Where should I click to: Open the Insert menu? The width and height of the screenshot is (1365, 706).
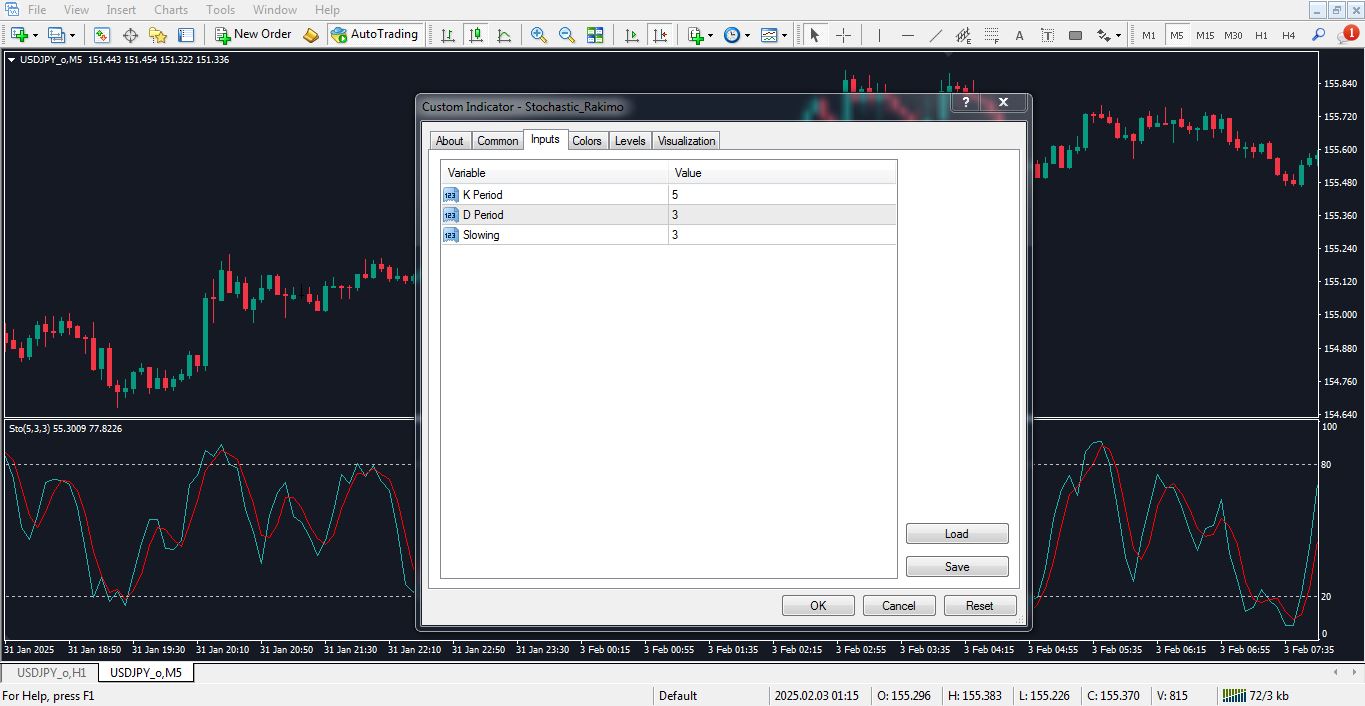tap(121, 10)
